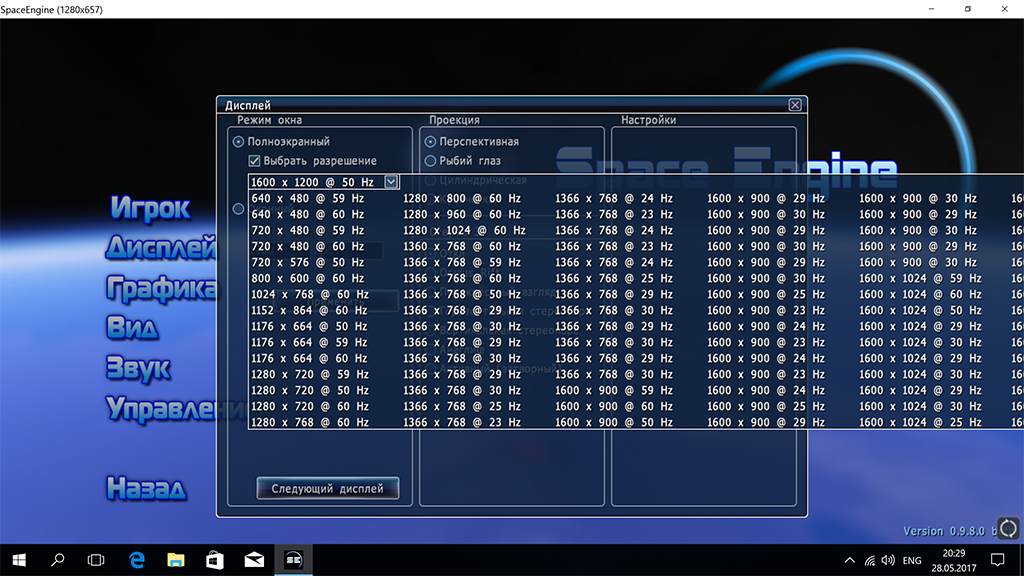
Task: Click the Следующий дисплей button
Action: coord(328,488)
